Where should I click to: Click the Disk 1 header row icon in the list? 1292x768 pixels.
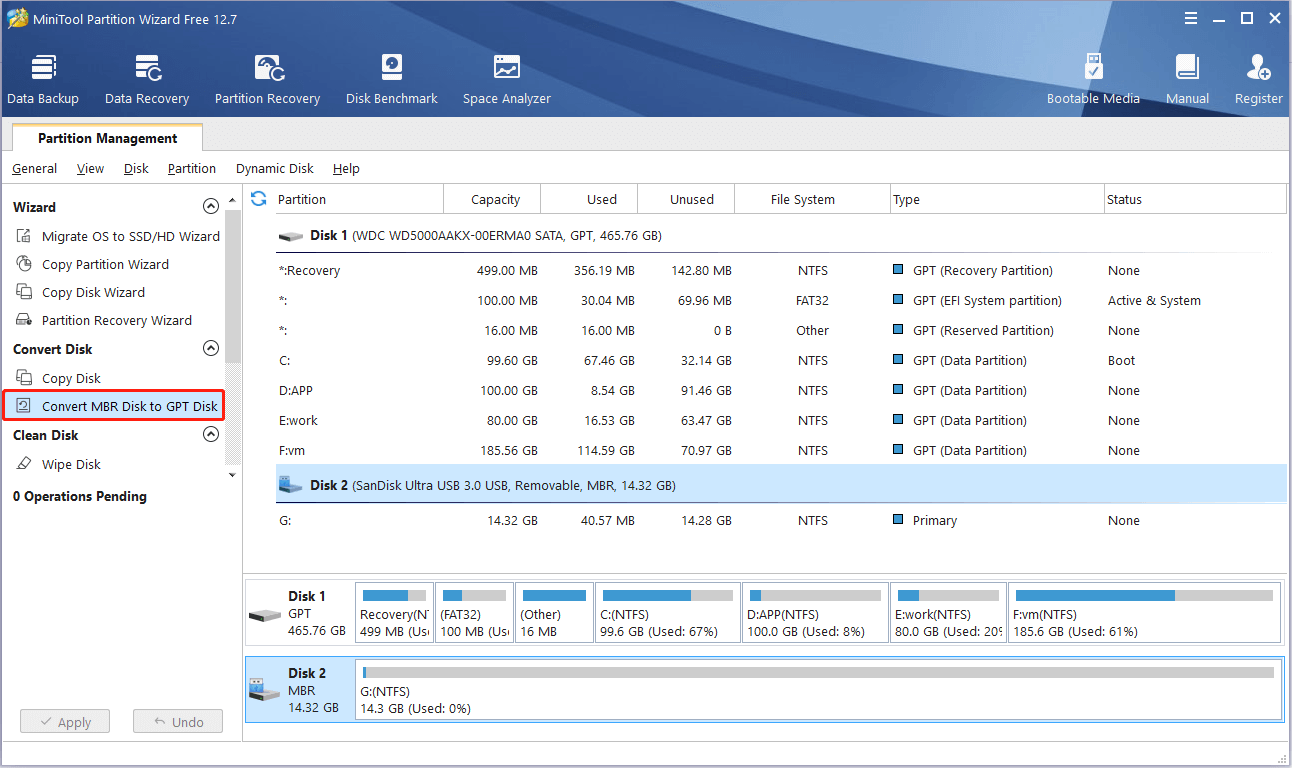[291, 236]
